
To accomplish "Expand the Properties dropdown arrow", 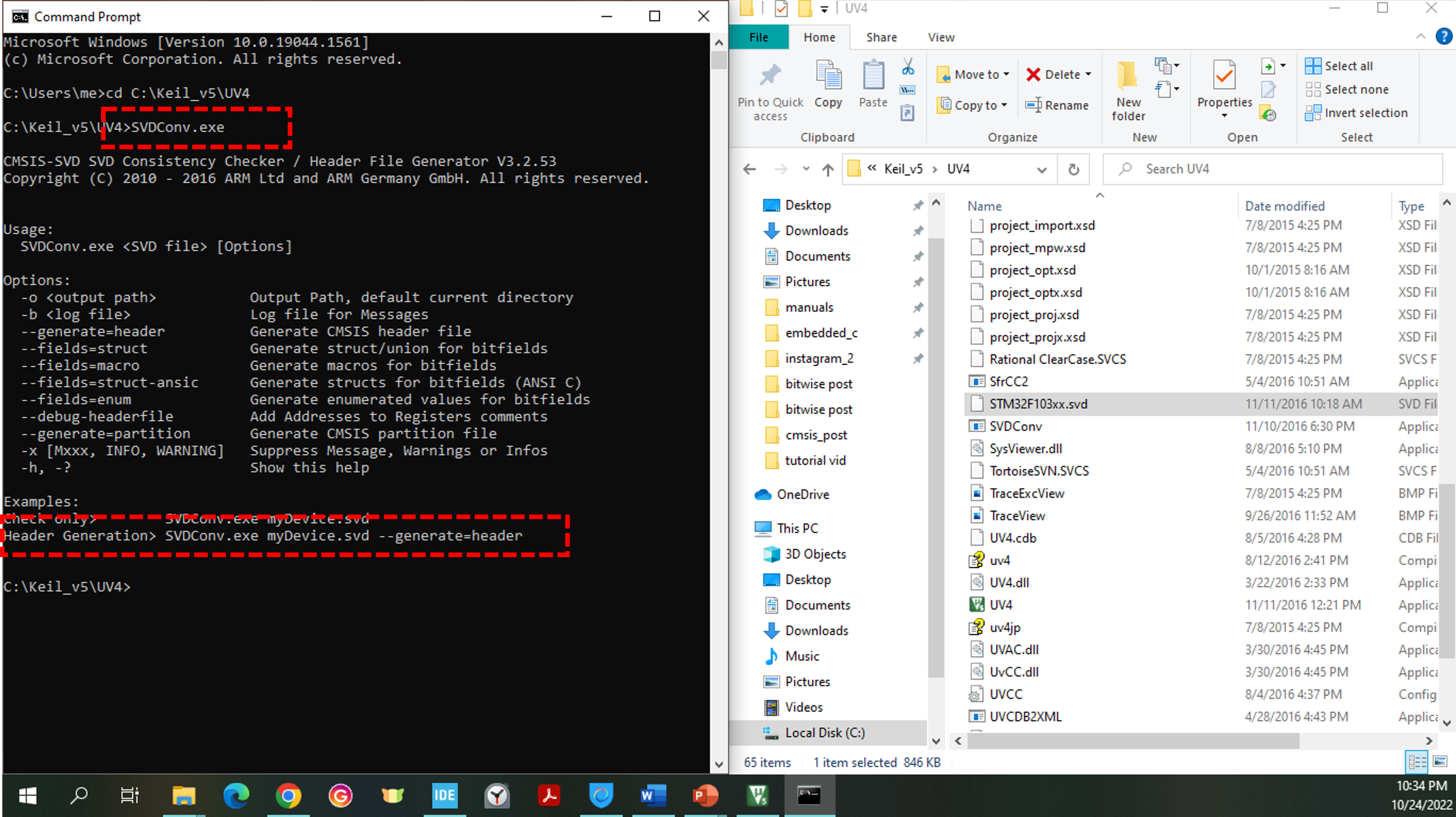I will tap(1224, 116).
